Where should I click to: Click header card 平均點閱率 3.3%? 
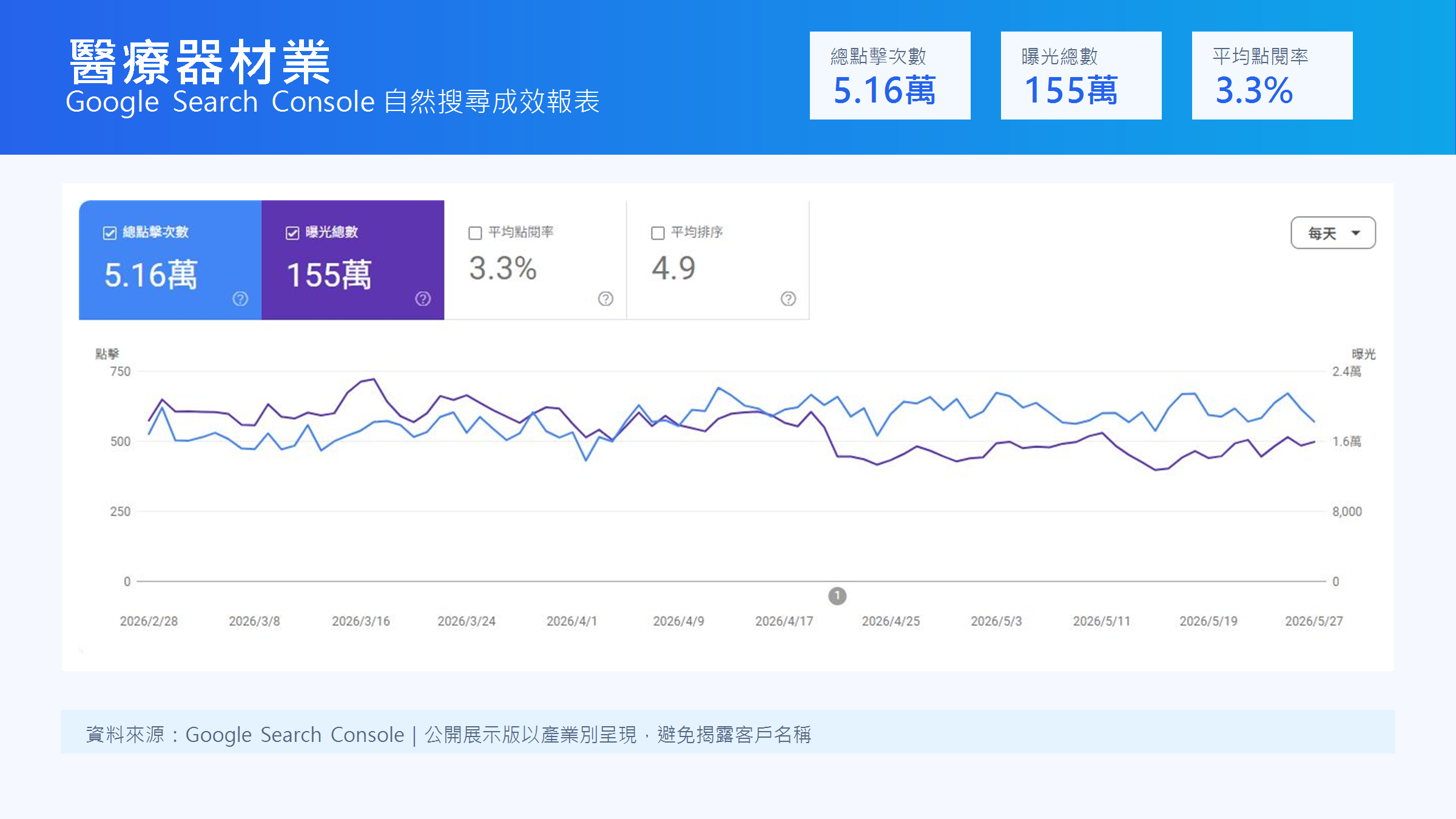pos(1272,75)
